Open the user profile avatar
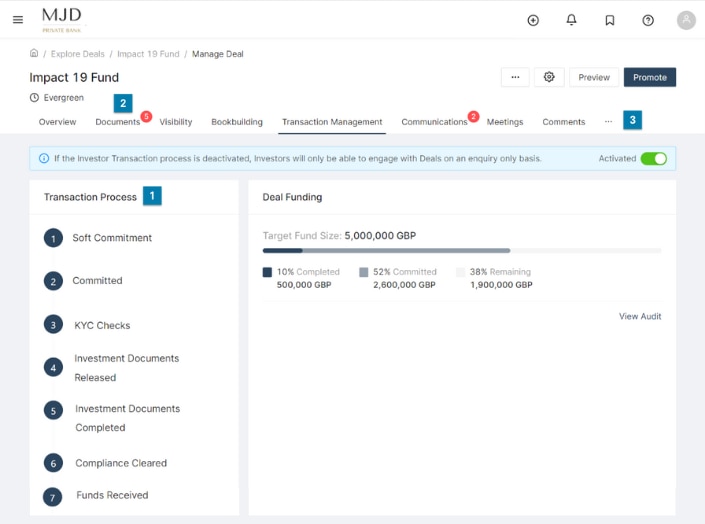The width and height of the screenshot is (705, 524). pyautogui.click(x=686, y=20)
